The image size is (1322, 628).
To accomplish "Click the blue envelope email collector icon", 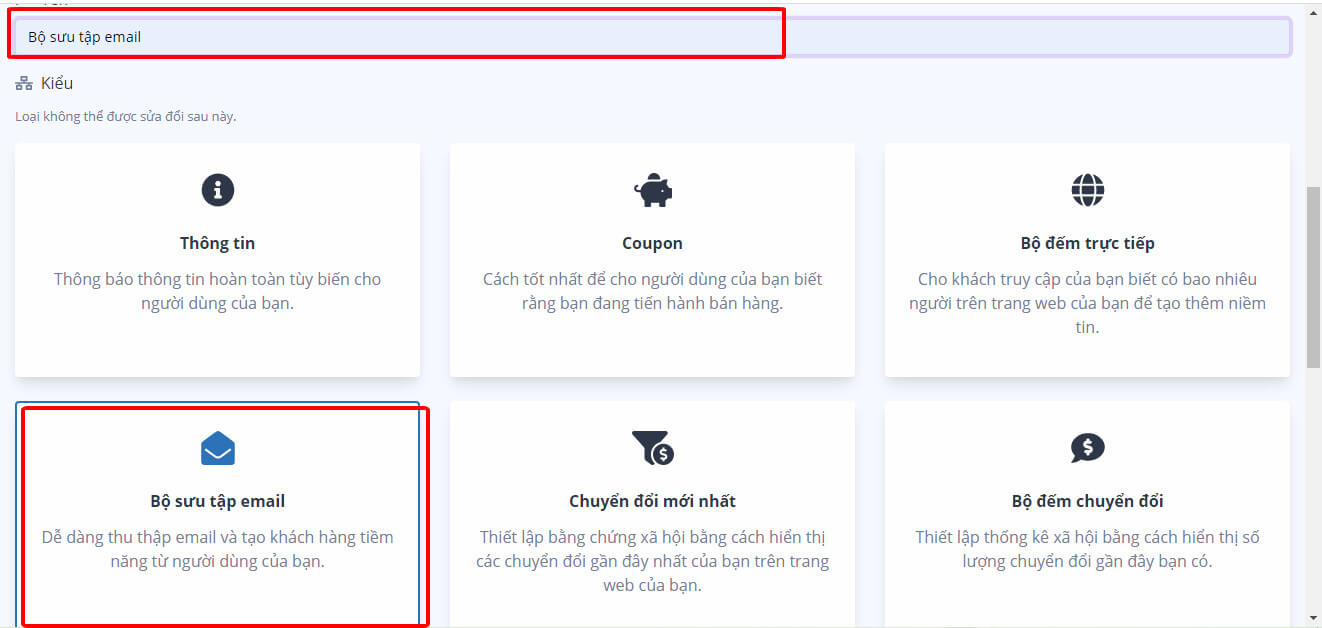I will (x=217, y=449).
